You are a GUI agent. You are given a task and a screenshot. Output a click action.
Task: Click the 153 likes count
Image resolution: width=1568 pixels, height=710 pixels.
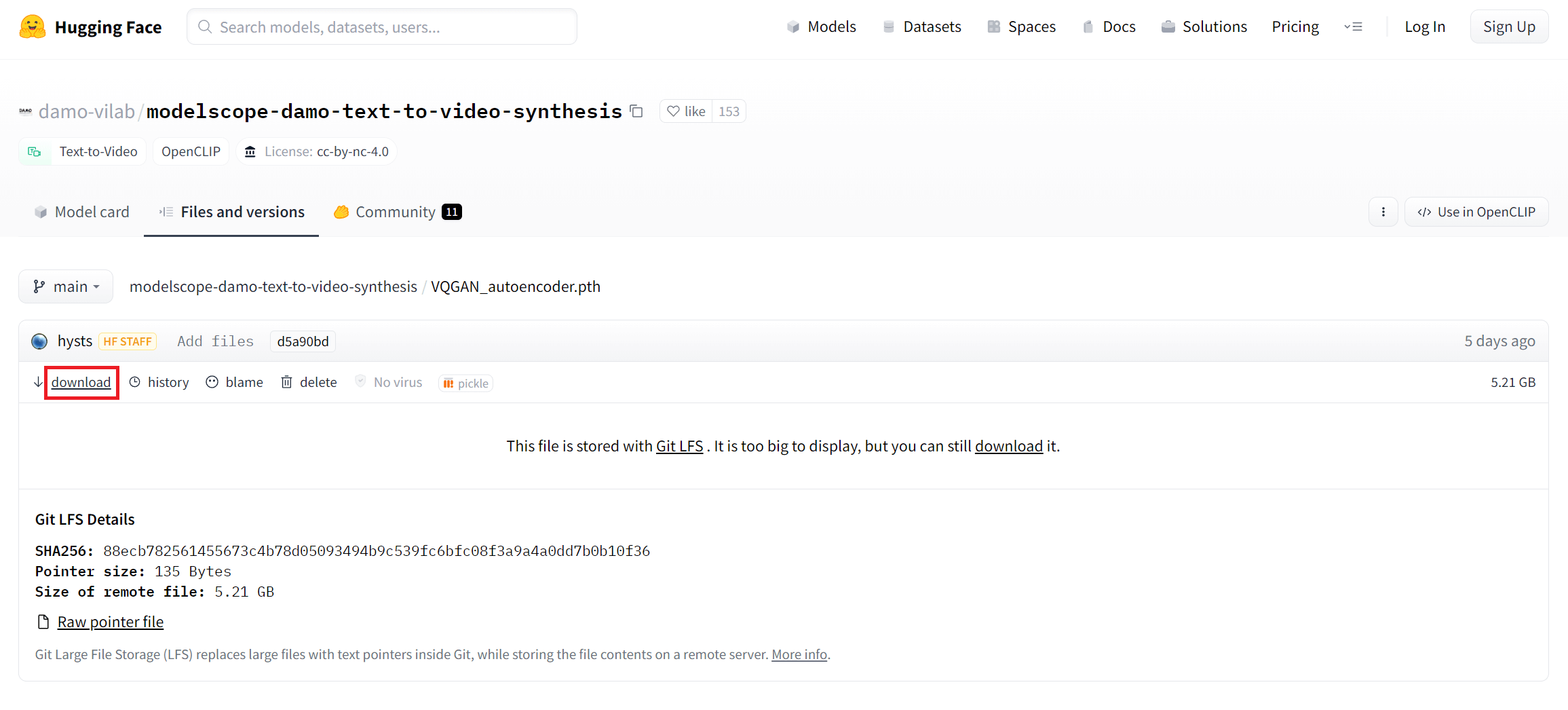point(729,111)
